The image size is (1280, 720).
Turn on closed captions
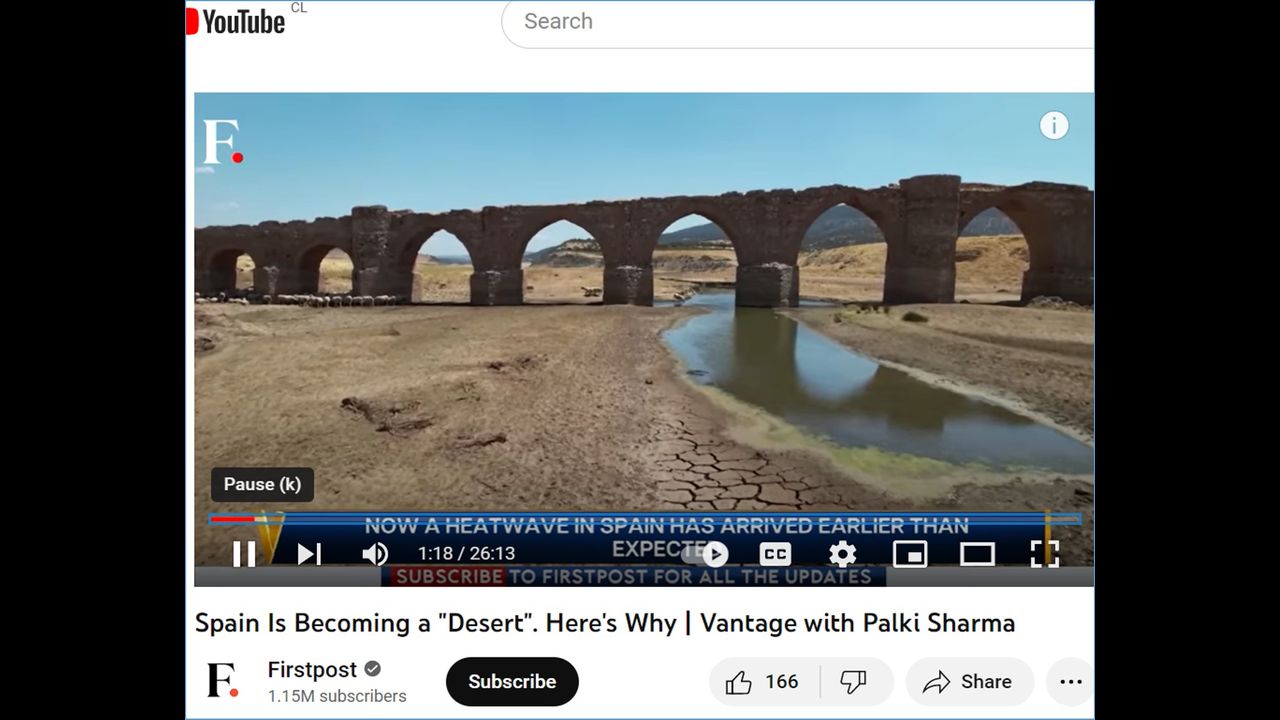click(775, 554)
